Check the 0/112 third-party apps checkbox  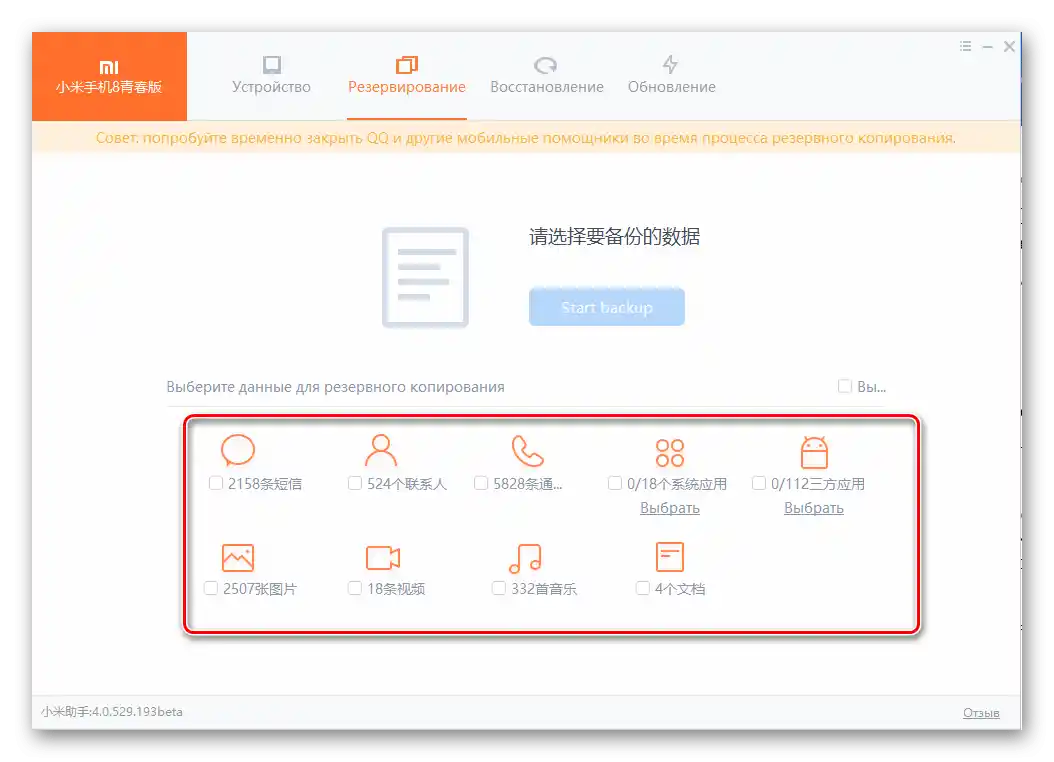tap(759, 483)
